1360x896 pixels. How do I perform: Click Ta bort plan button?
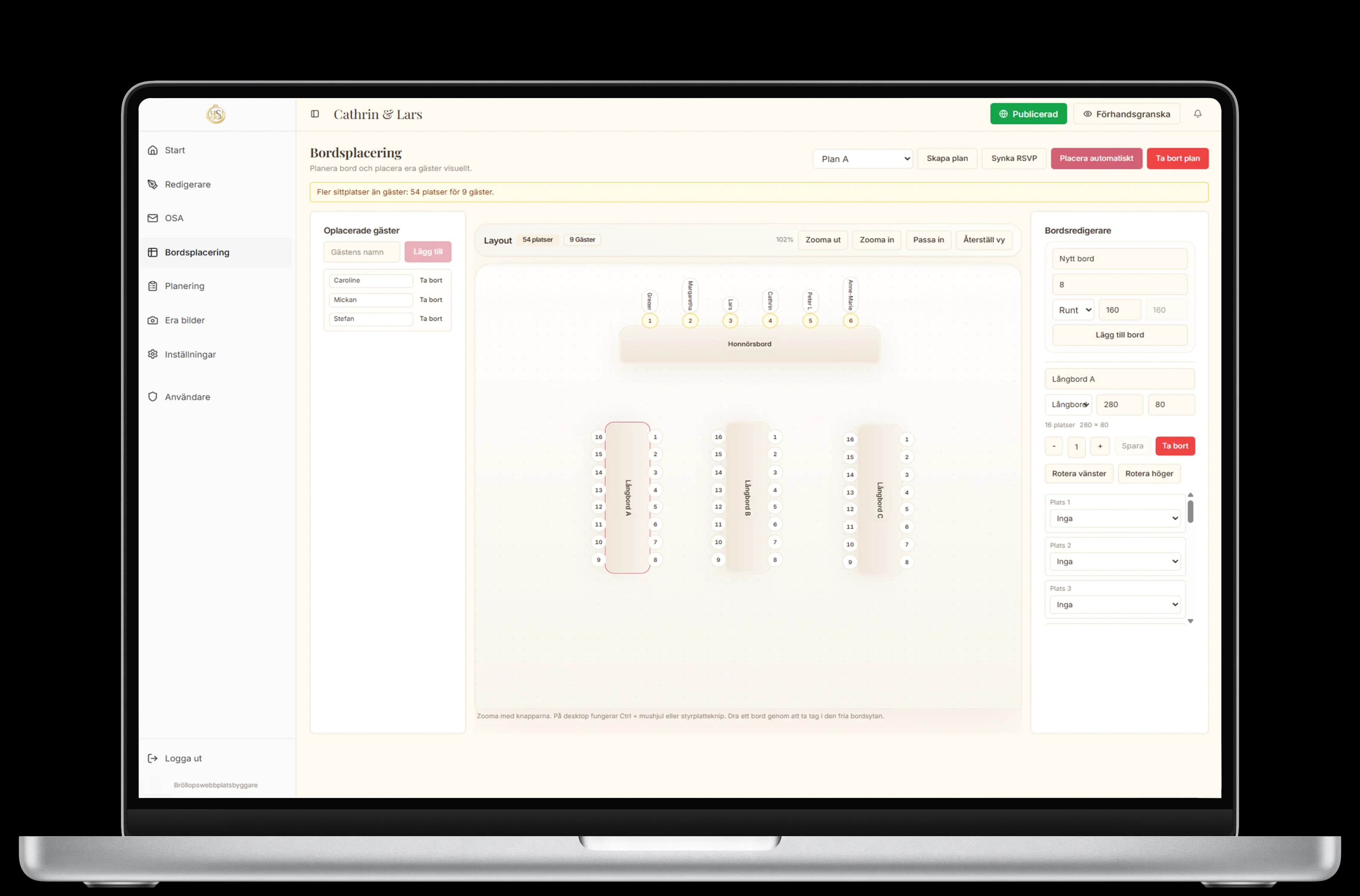1178,158
